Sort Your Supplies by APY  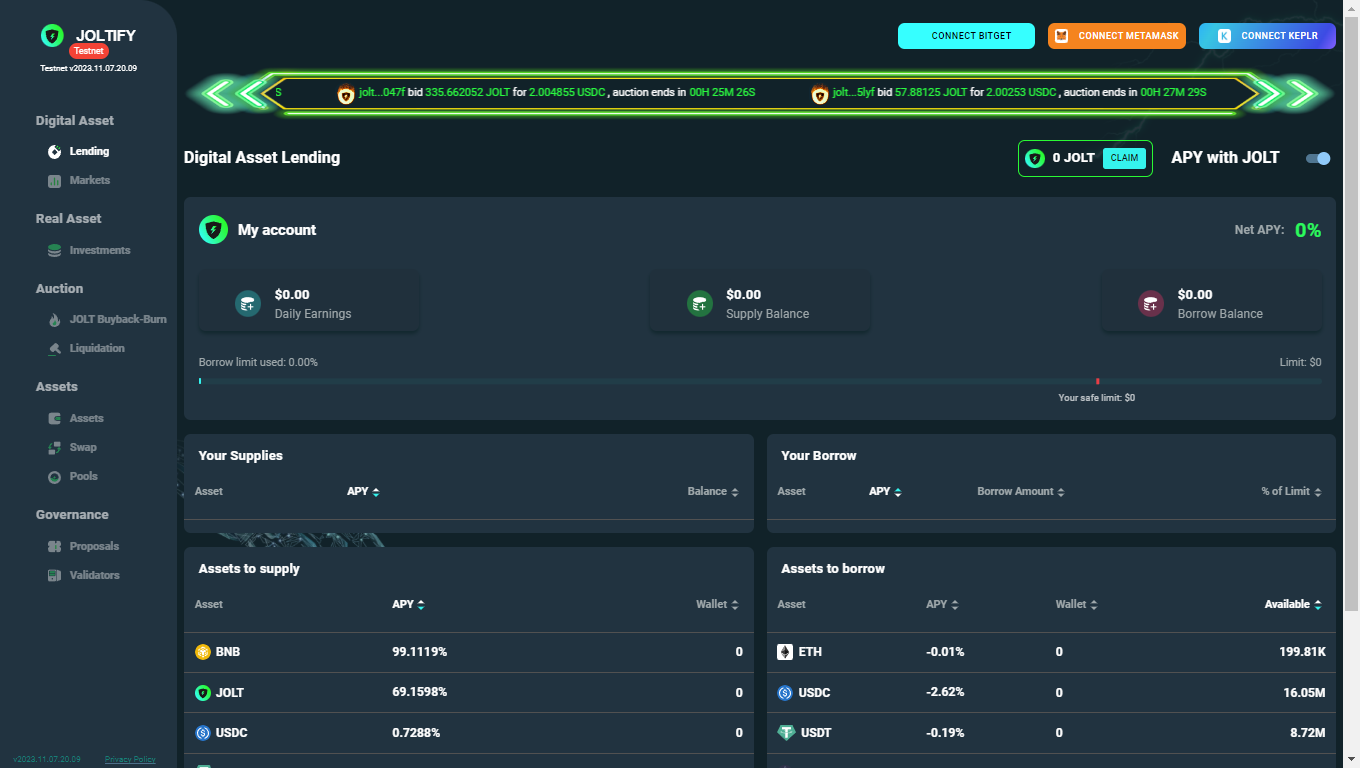click(x=364, y=492)
